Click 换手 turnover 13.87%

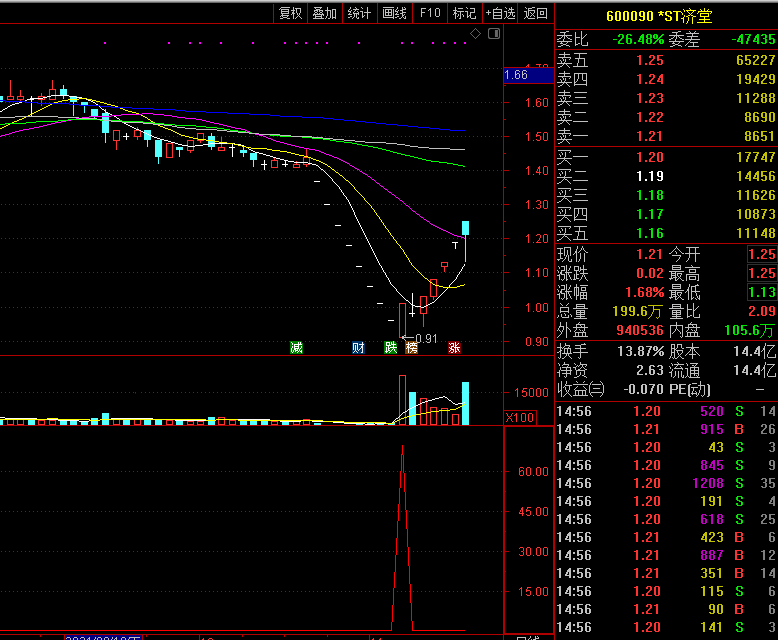pyautogui.click(x=641, y=352)
